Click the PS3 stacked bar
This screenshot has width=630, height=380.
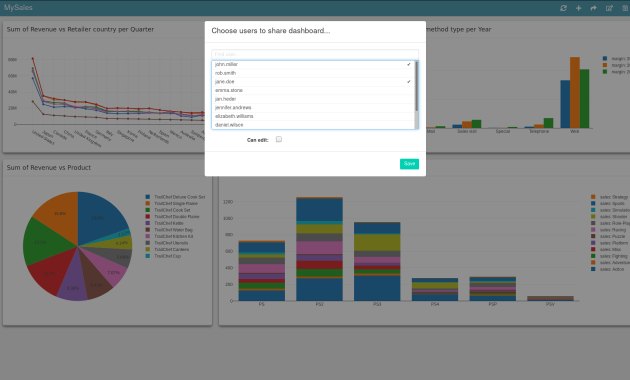[x=377, y=261]
